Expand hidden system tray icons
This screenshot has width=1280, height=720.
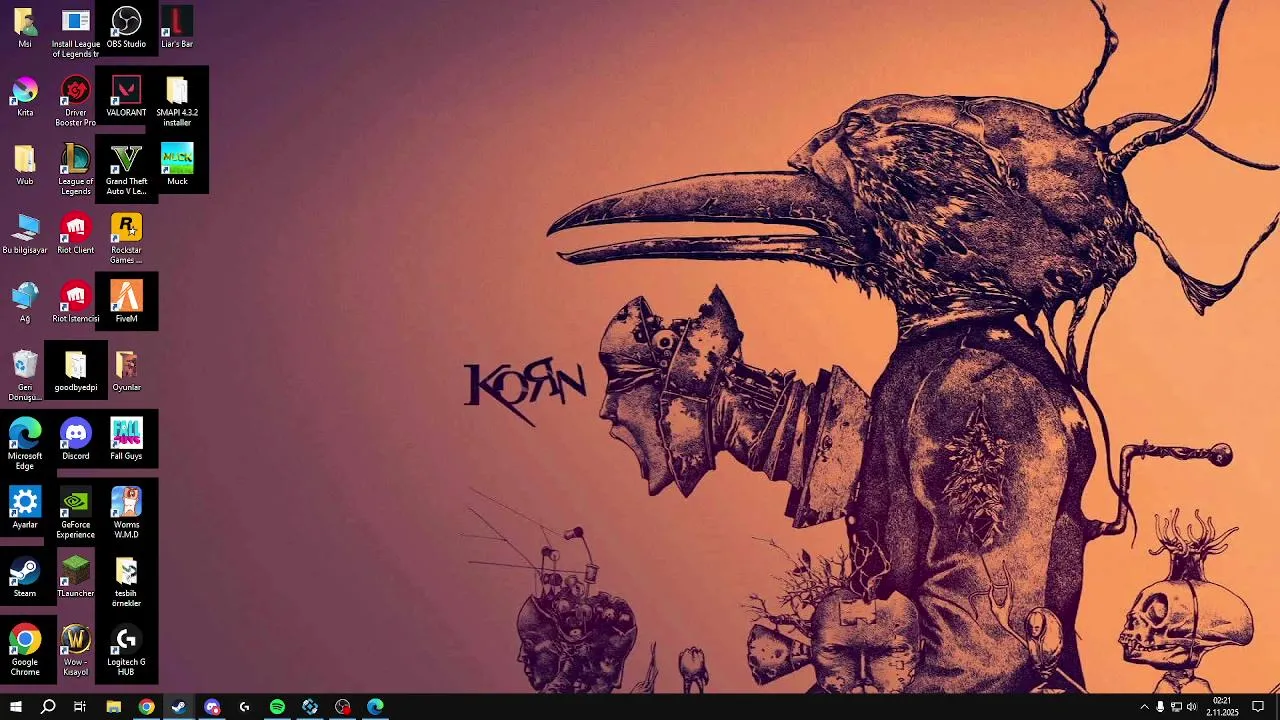click(x=1144, y=707)
